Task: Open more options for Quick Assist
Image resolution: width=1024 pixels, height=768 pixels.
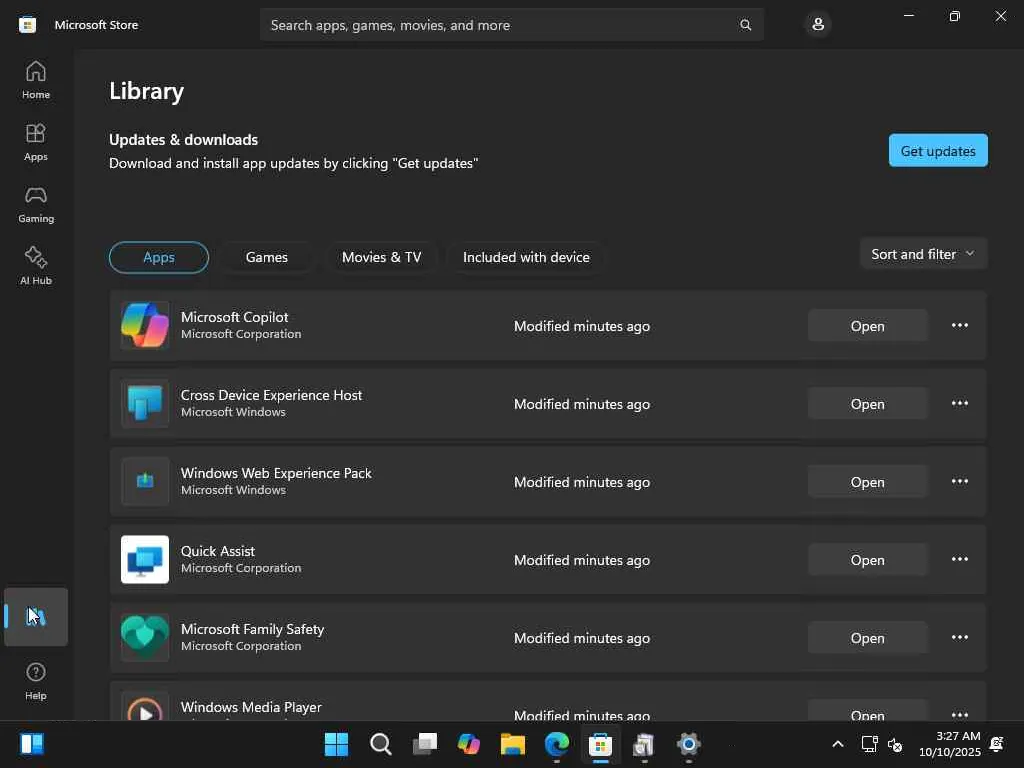Action: coord(959,559)
